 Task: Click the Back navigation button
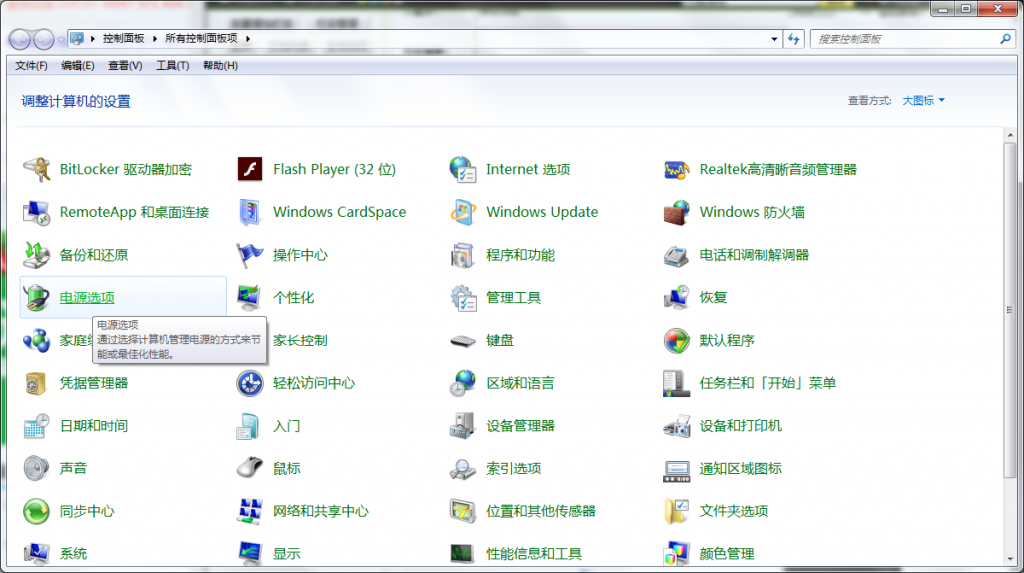point(20,40)
